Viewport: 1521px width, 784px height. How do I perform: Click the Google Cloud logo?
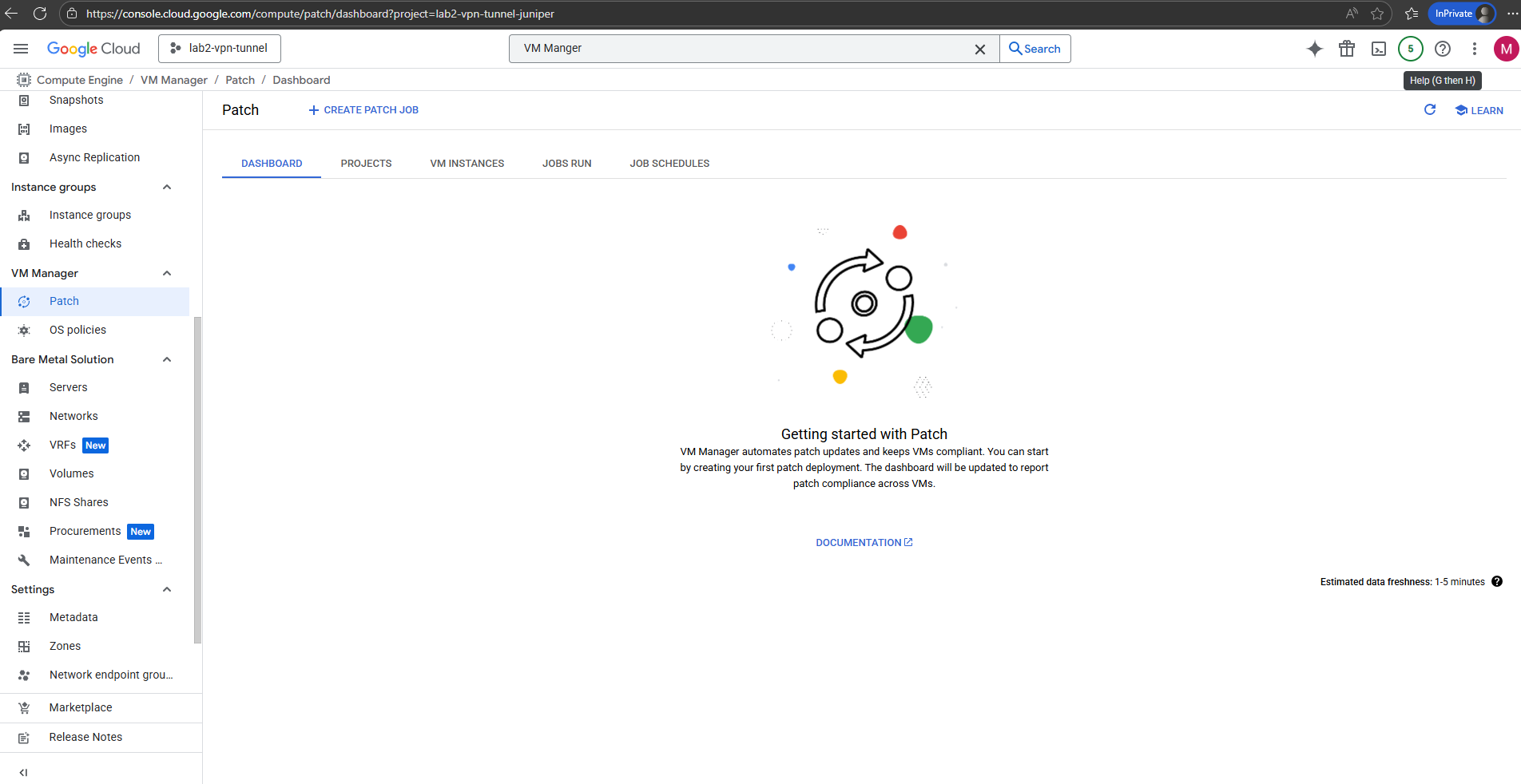(x=93, y=49)
